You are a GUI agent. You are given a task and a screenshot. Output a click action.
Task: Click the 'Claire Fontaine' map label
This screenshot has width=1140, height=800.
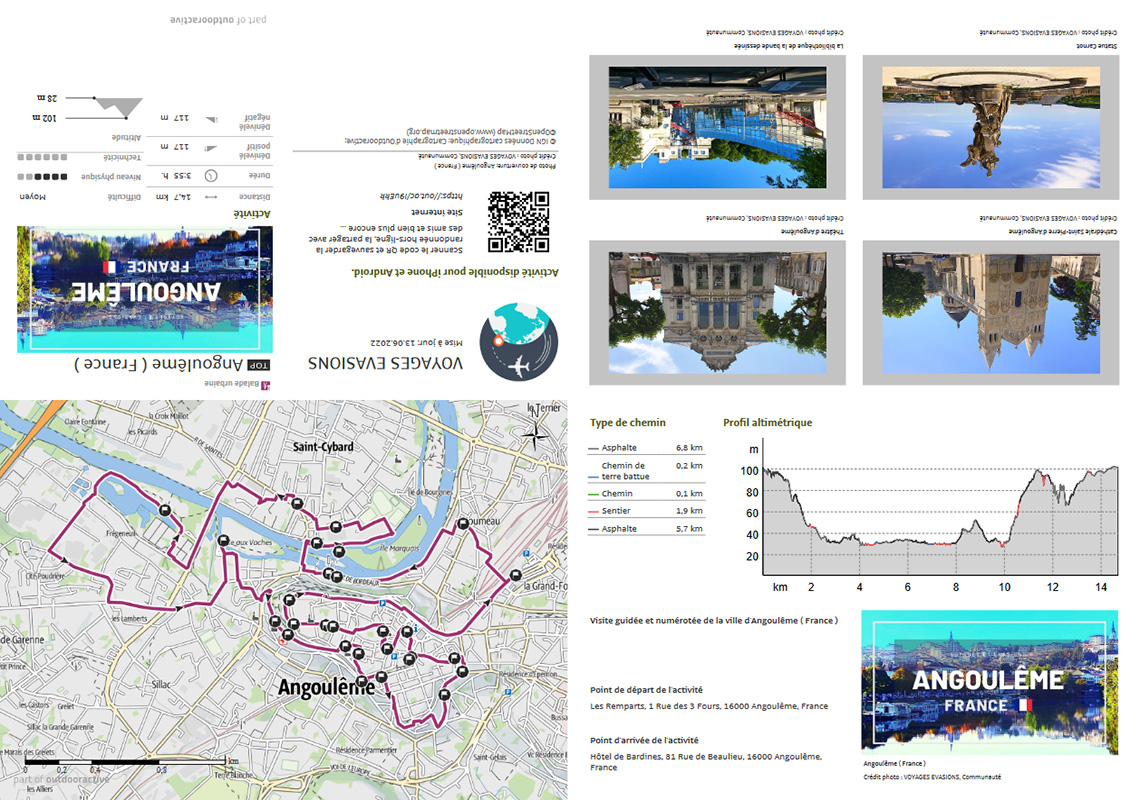pyautogui.click(x=85, y=422)
